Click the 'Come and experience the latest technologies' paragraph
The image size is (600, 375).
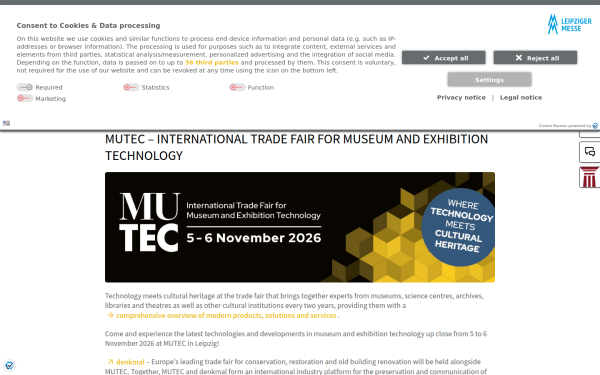(x=296, y=338)
